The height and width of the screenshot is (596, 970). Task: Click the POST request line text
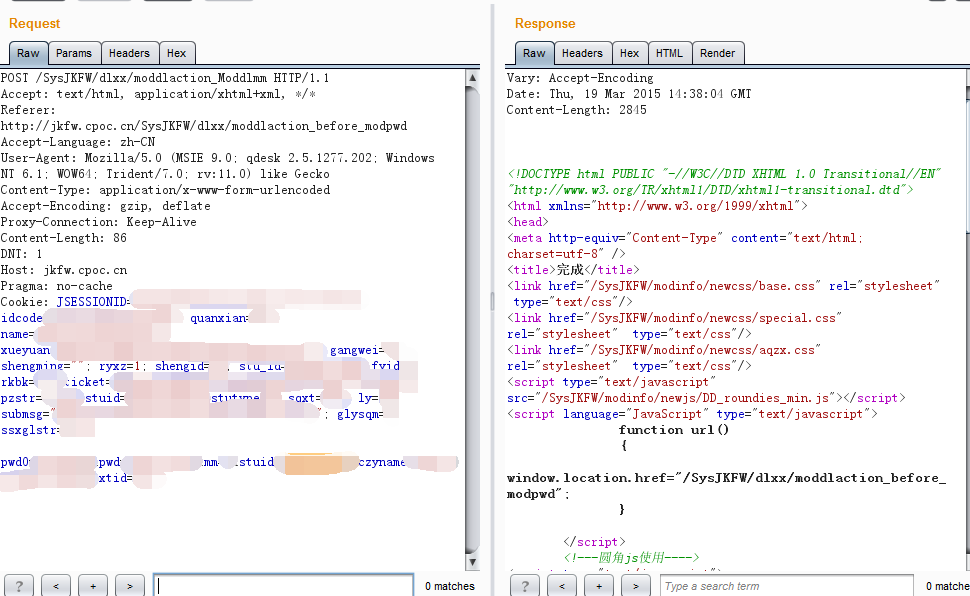pos(165,78)
